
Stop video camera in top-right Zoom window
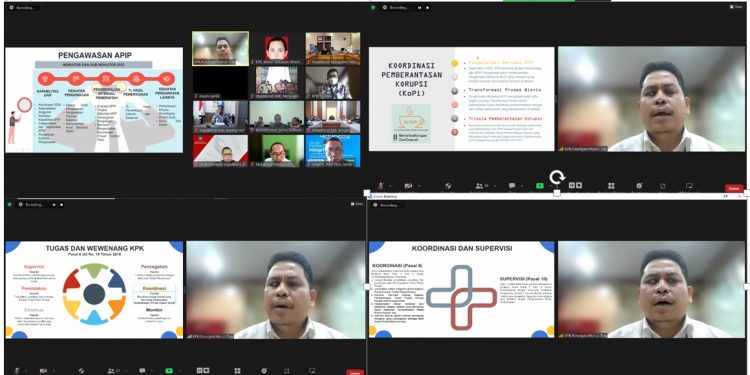point(408,186)
